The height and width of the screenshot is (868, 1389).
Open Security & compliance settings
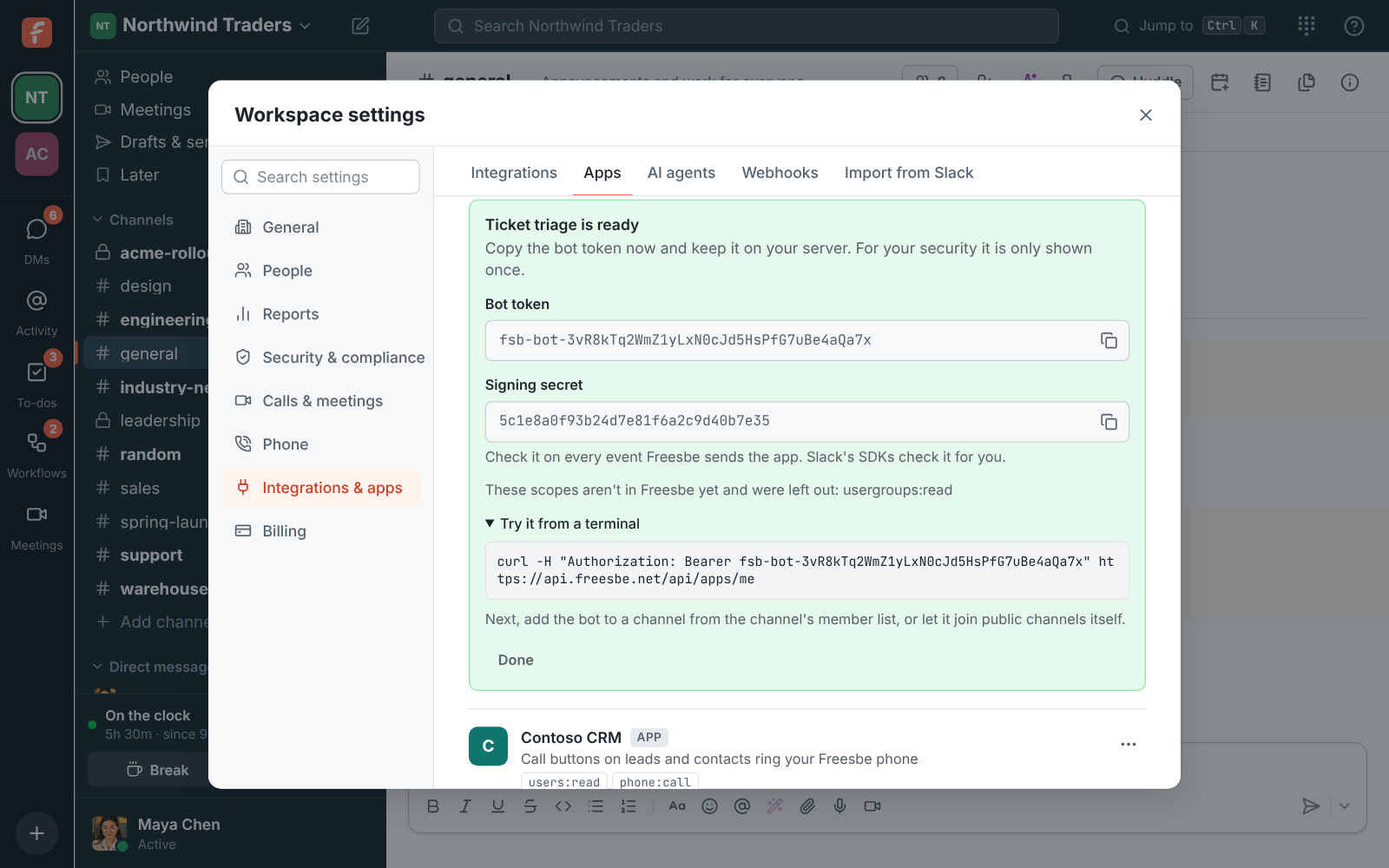tap(321, 358)
